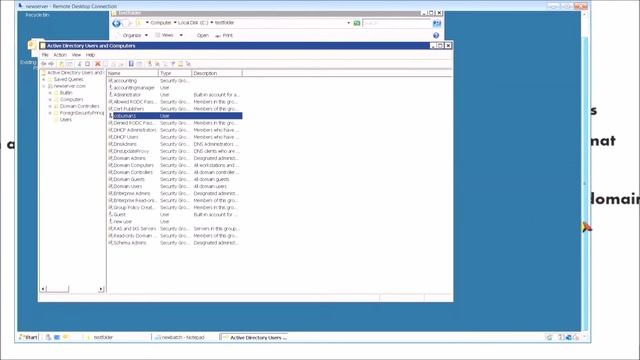Open the address bar history dropdown in Explorer

click(x=349, y=23)
